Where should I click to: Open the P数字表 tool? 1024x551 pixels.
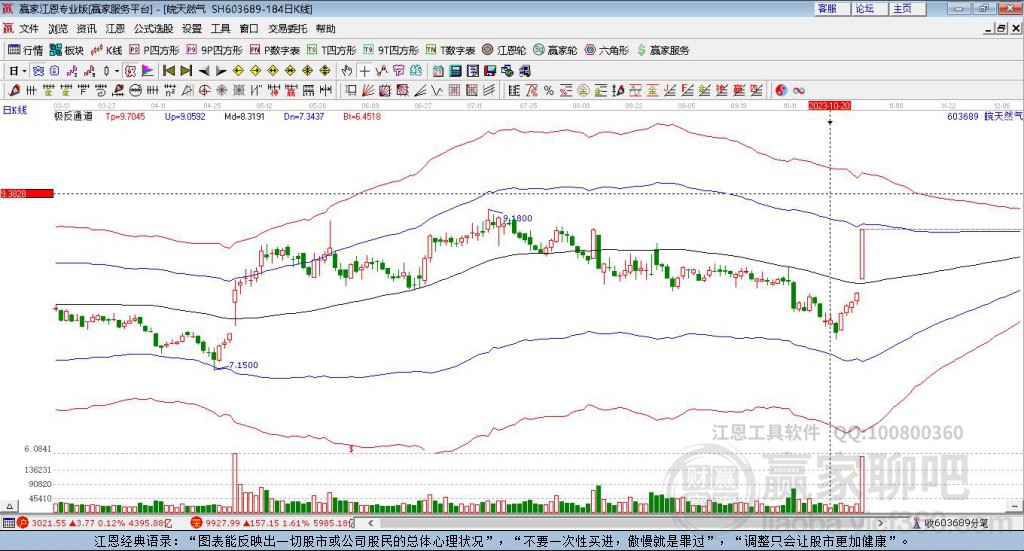(274, 50)
